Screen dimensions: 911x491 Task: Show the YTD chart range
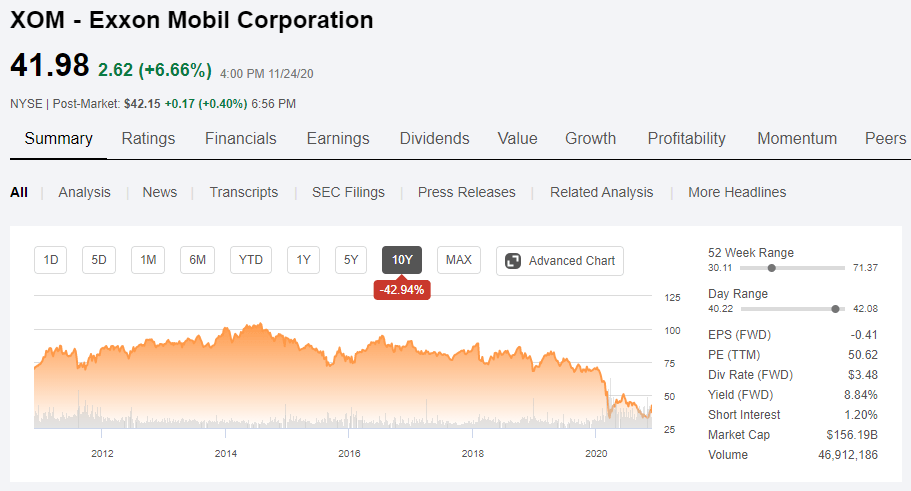point(251,260)
